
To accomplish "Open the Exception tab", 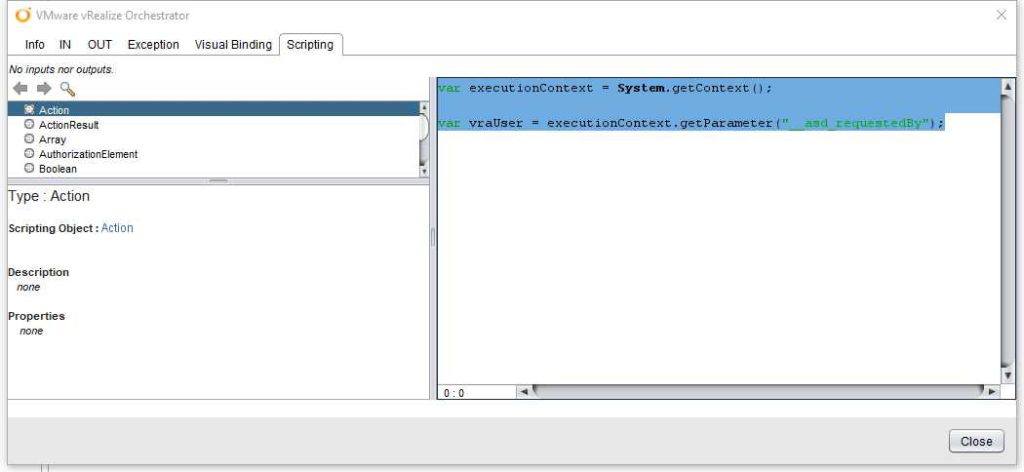I will click(153, 44).
